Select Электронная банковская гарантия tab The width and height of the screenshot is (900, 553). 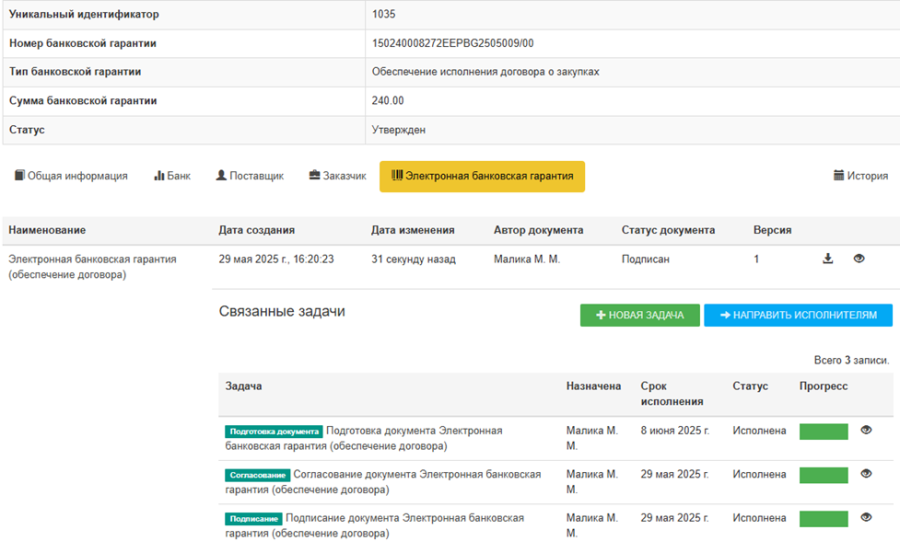click(x=482, y=176)
